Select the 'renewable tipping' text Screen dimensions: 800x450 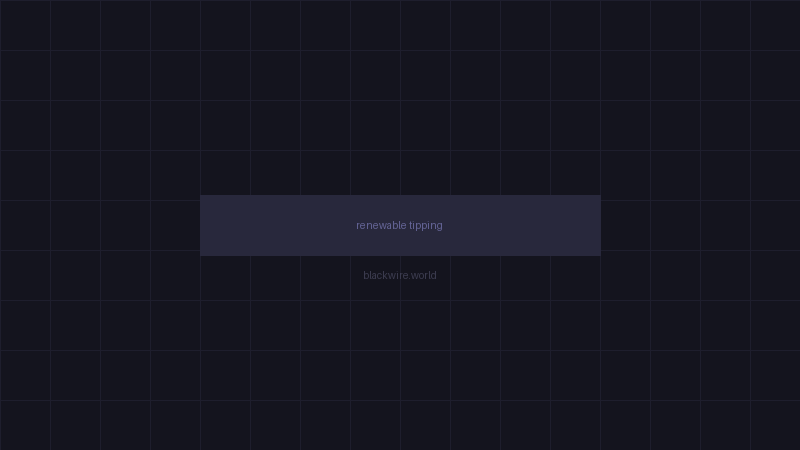[399, 225]
